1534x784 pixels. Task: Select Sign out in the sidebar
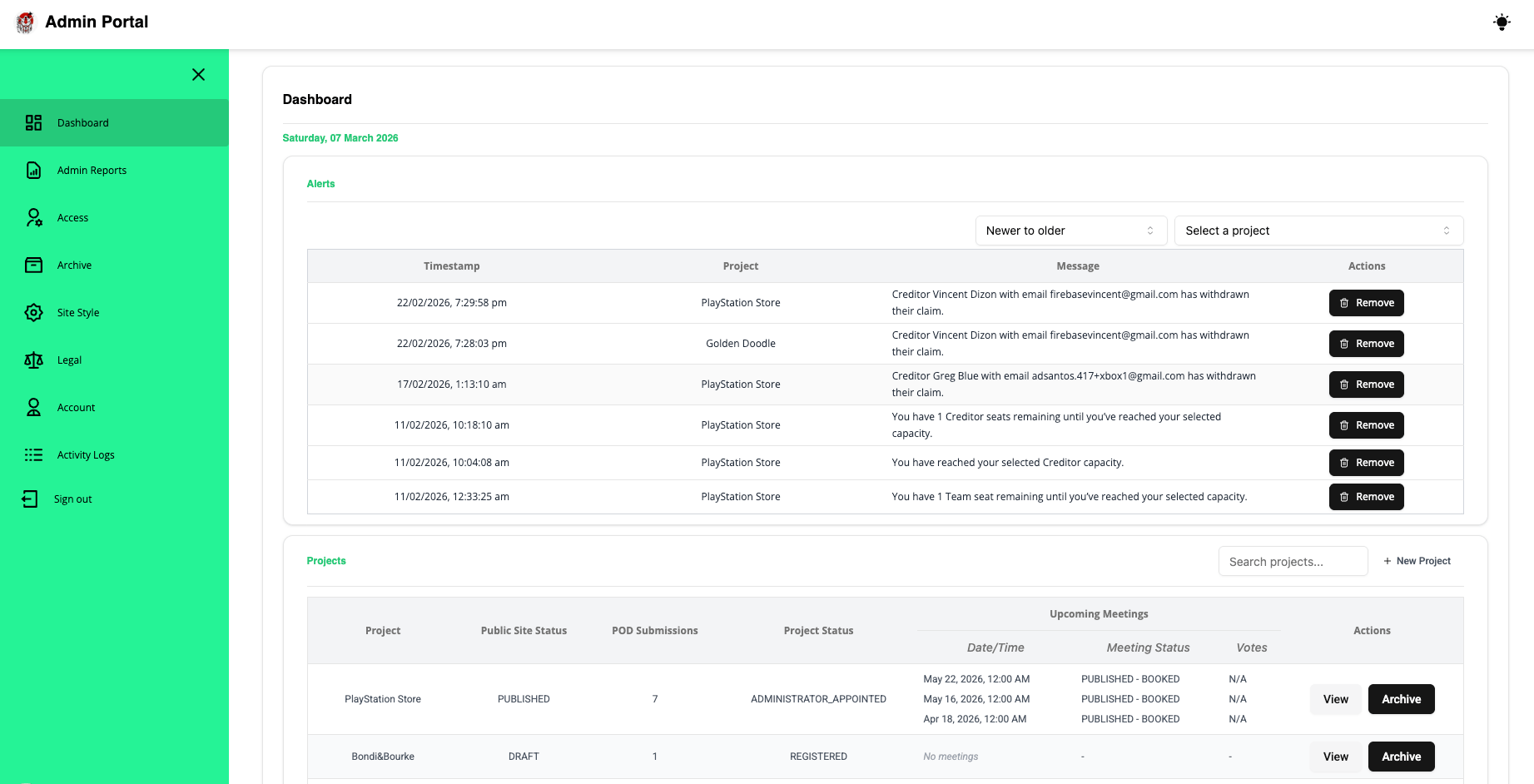click(72, 499)
